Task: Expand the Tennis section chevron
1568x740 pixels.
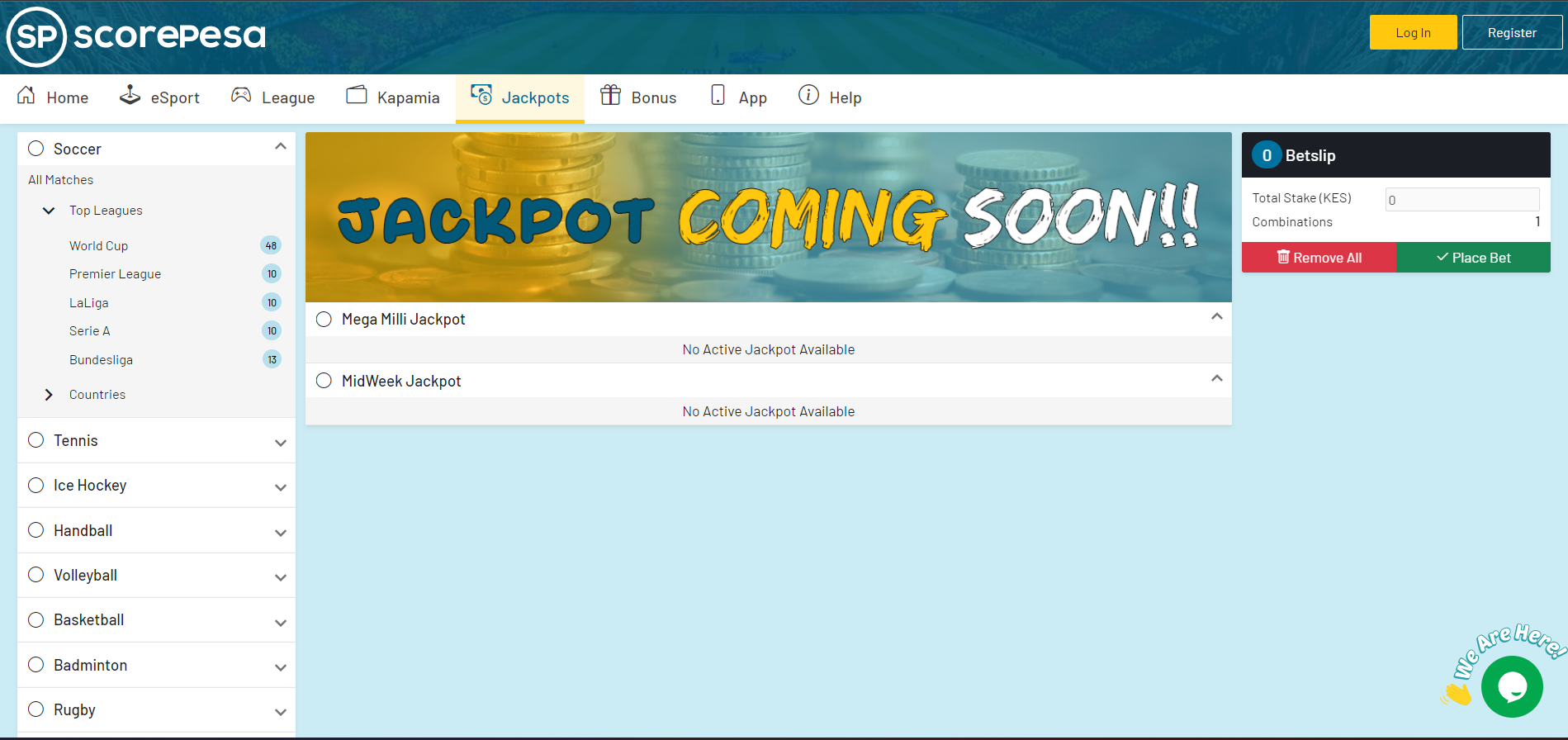Action: [281, 443]
